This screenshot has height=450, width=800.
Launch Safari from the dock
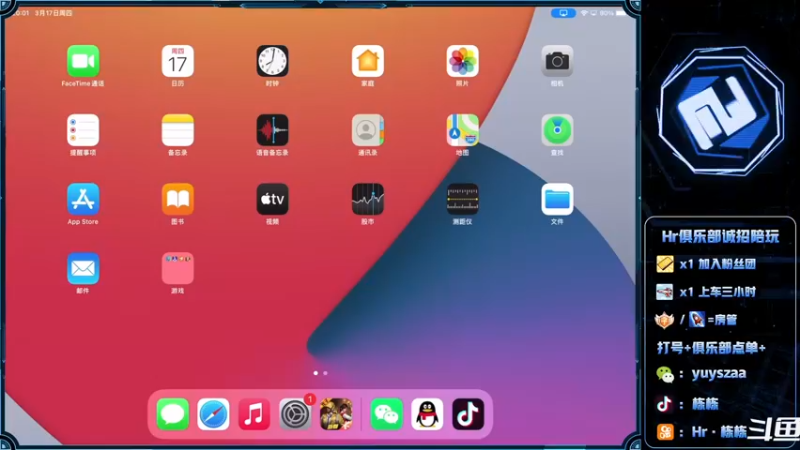[x=213, y=414]
